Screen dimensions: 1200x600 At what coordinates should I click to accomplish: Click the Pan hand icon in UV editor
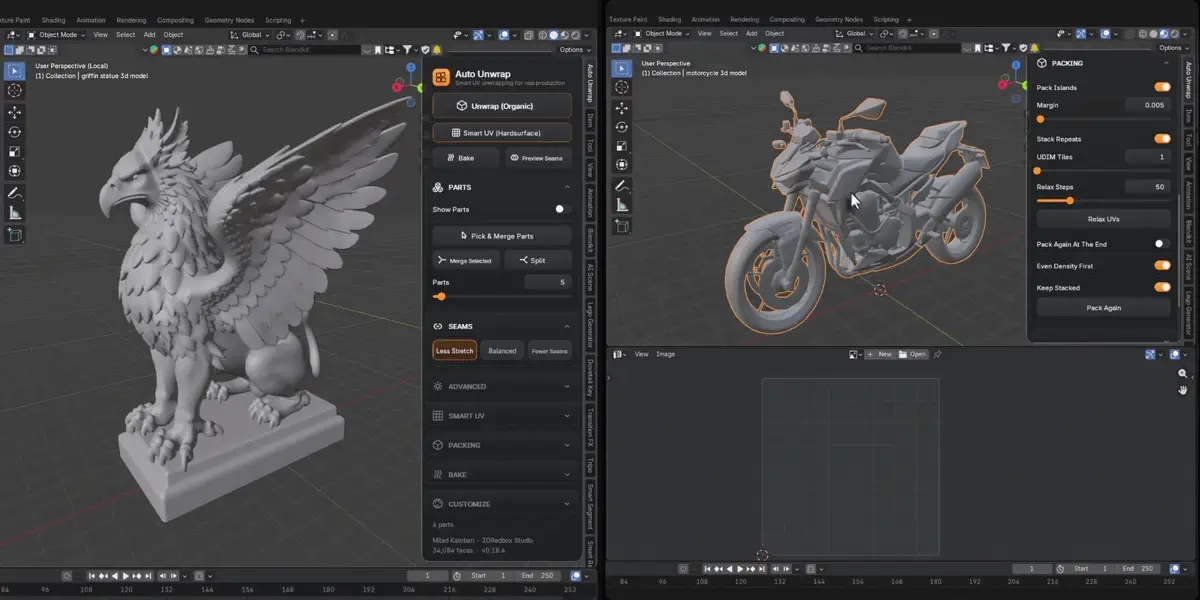click(1183, 390)
